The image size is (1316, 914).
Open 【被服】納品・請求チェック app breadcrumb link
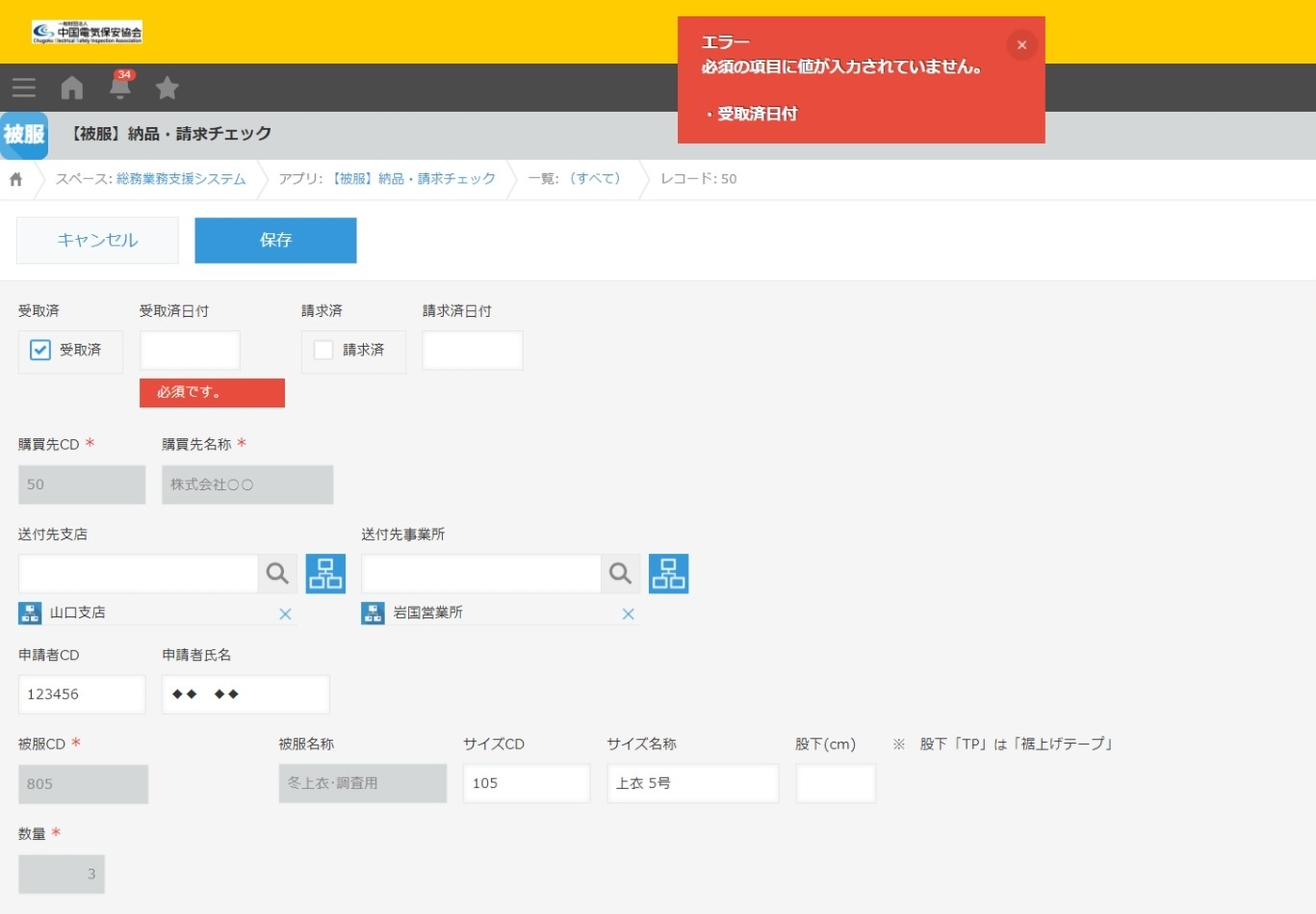pos(413,179)
